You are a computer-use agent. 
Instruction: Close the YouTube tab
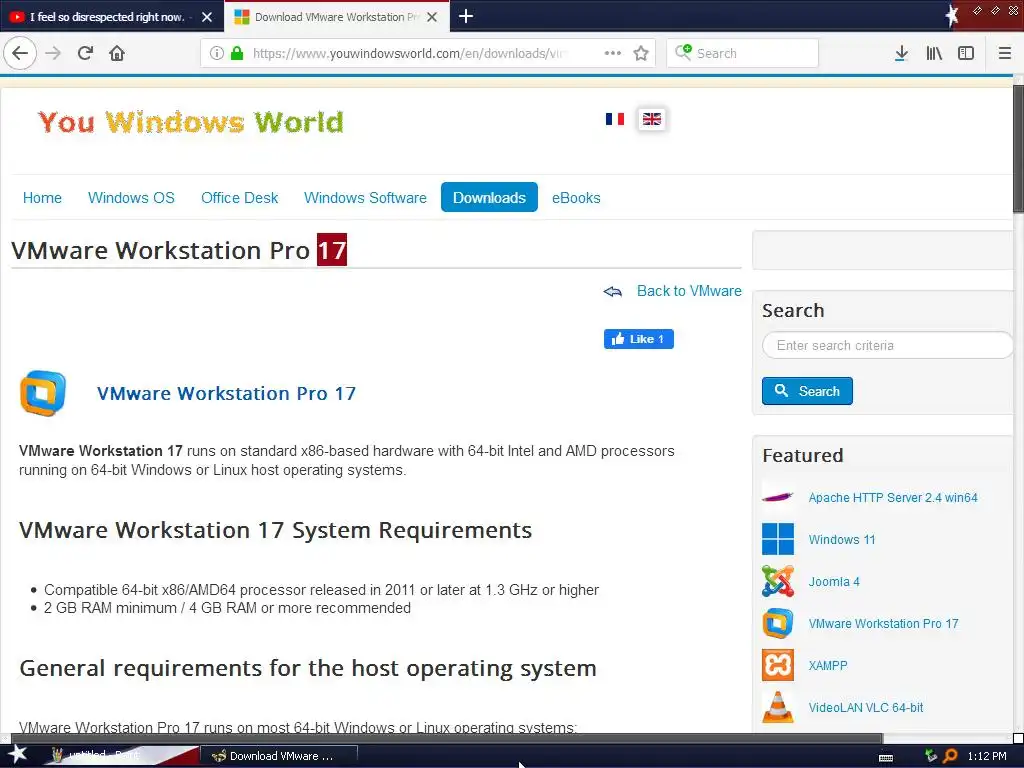click(207, 17)
